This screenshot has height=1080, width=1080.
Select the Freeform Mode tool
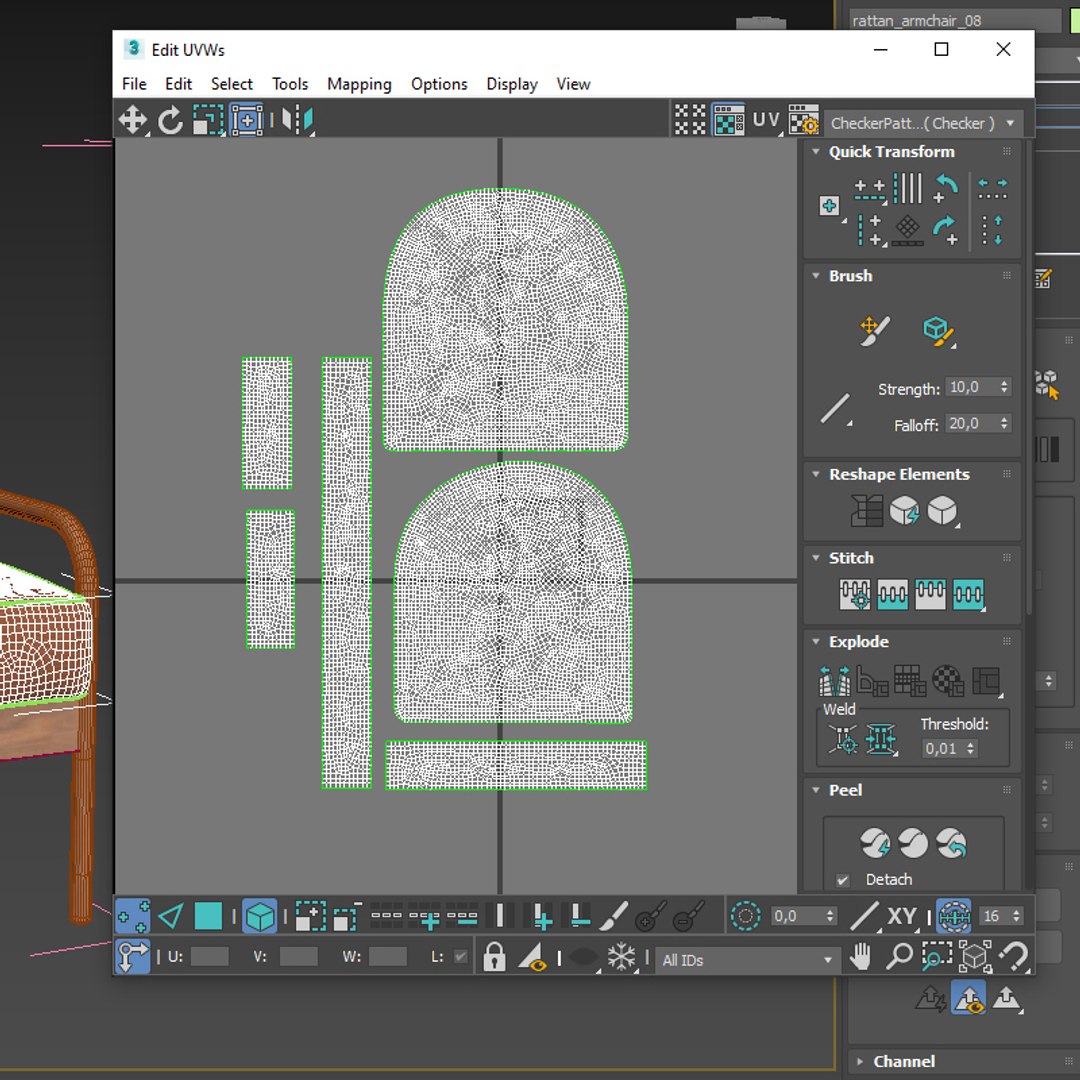(247, 120)
